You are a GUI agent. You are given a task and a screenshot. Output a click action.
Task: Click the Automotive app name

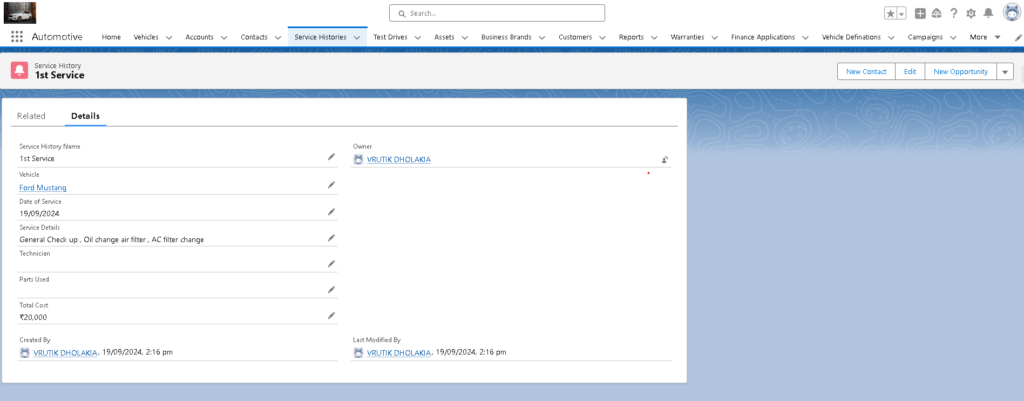(x=57, y=37)
